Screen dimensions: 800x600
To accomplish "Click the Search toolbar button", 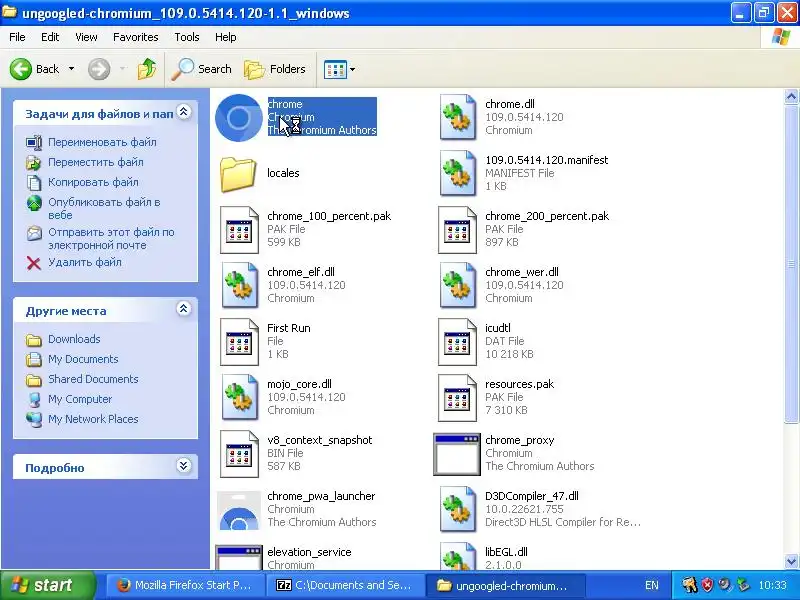I will [202, 69].
